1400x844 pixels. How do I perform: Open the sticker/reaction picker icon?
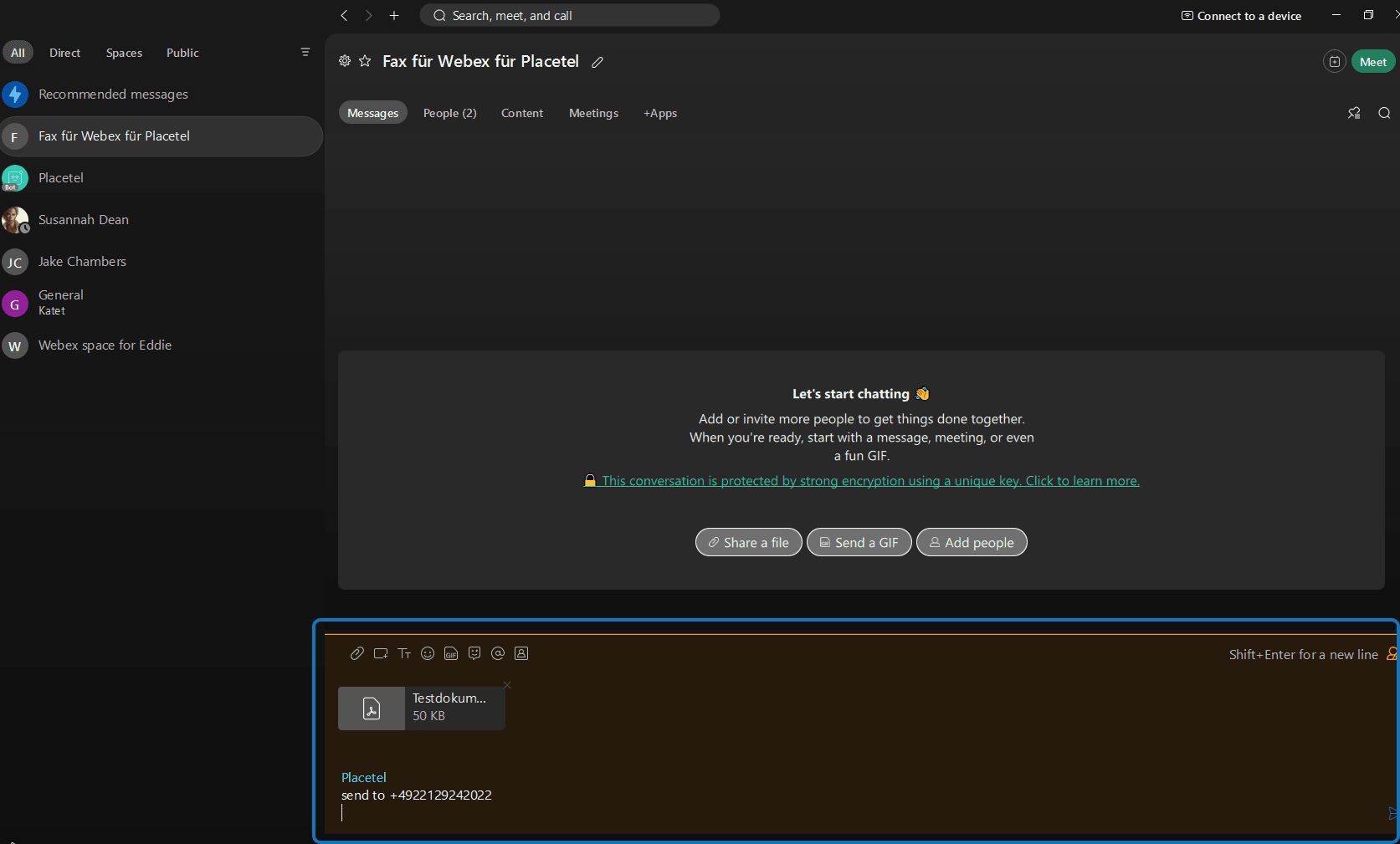pos(474,653)
